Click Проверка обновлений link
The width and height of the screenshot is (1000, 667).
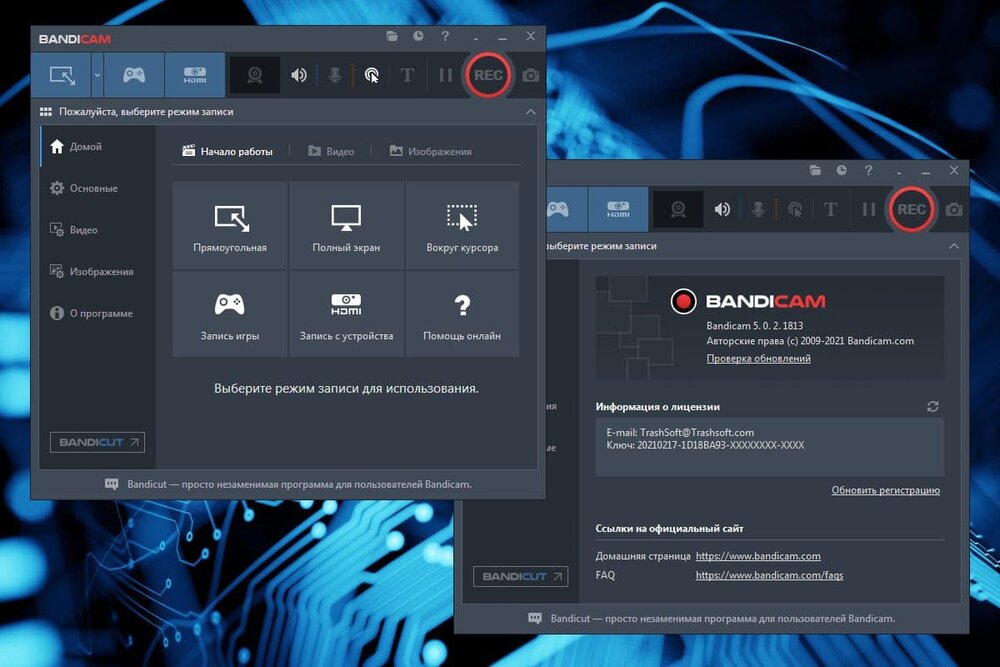[758, 358]
